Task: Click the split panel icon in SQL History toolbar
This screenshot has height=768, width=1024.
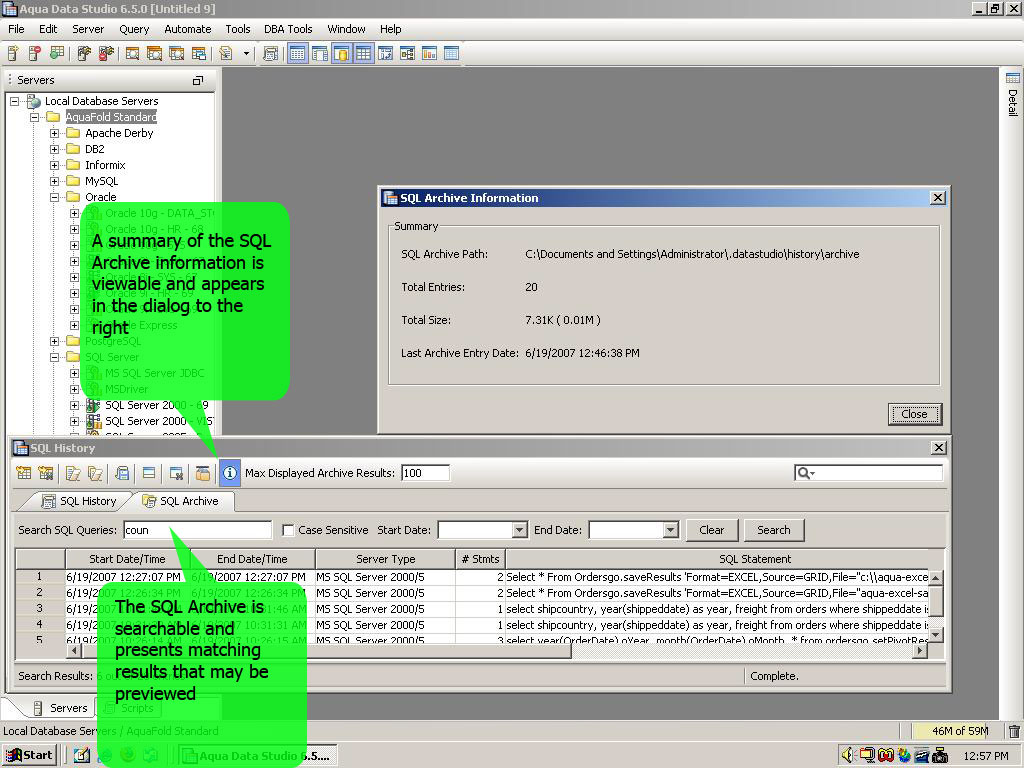Action: [149, 473]
